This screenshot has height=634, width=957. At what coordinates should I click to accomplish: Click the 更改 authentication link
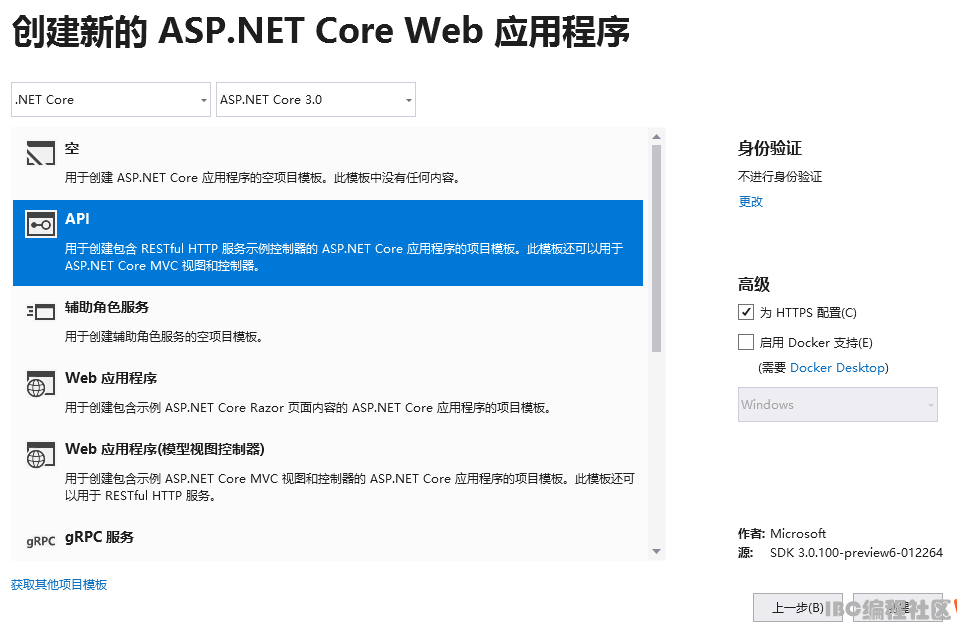tap(751, 201)
